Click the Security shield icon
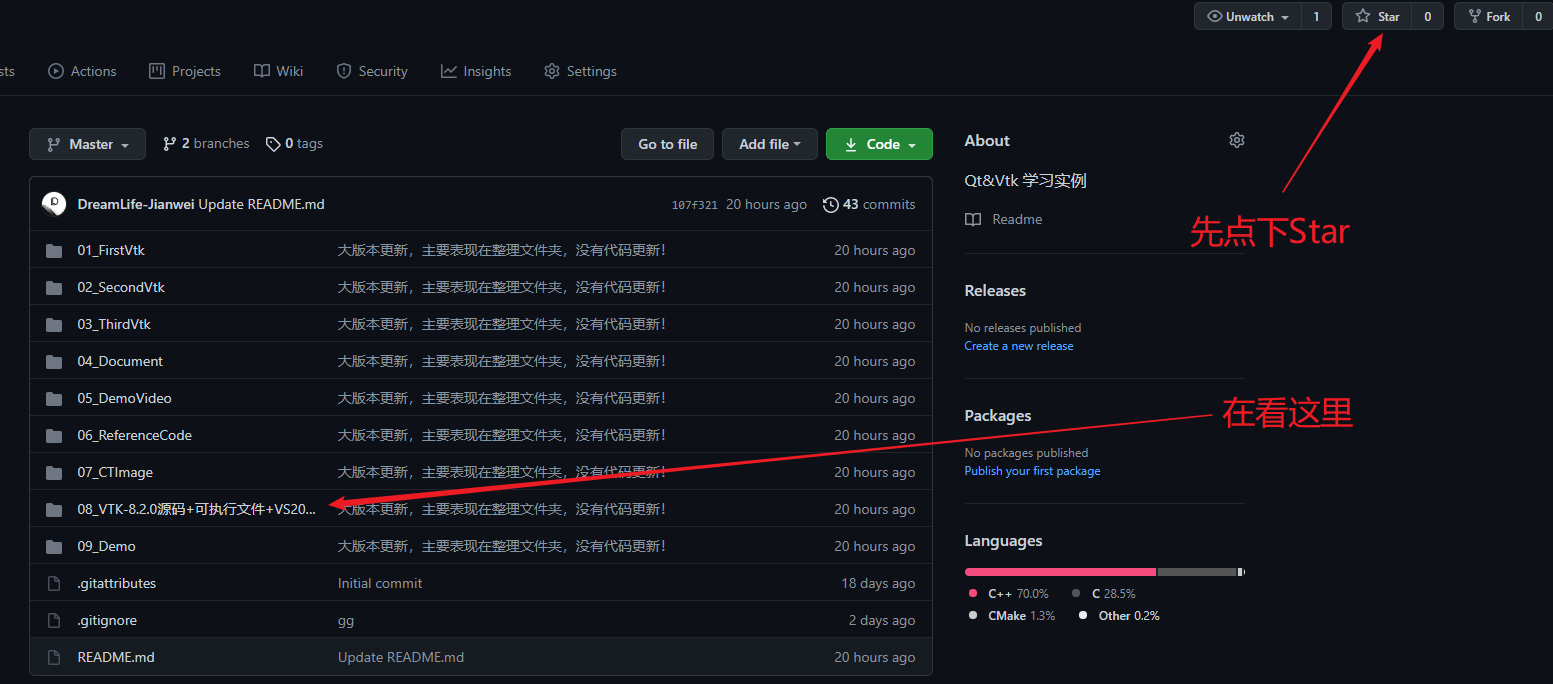The width and height of the screenshot is (1553, 684). [344, 71]
